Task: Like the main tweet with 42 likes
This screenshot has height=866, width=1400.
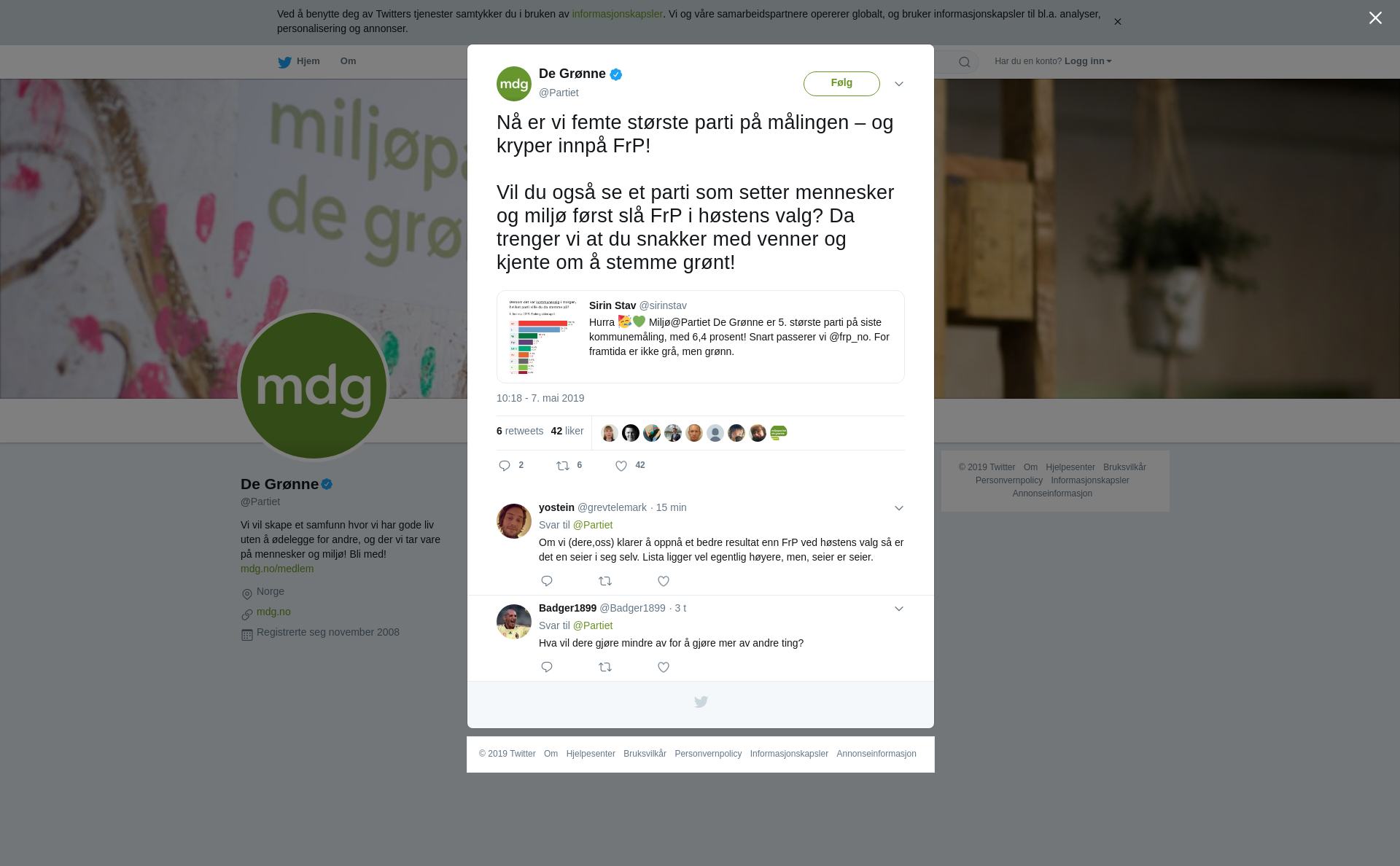Action: 621,466
